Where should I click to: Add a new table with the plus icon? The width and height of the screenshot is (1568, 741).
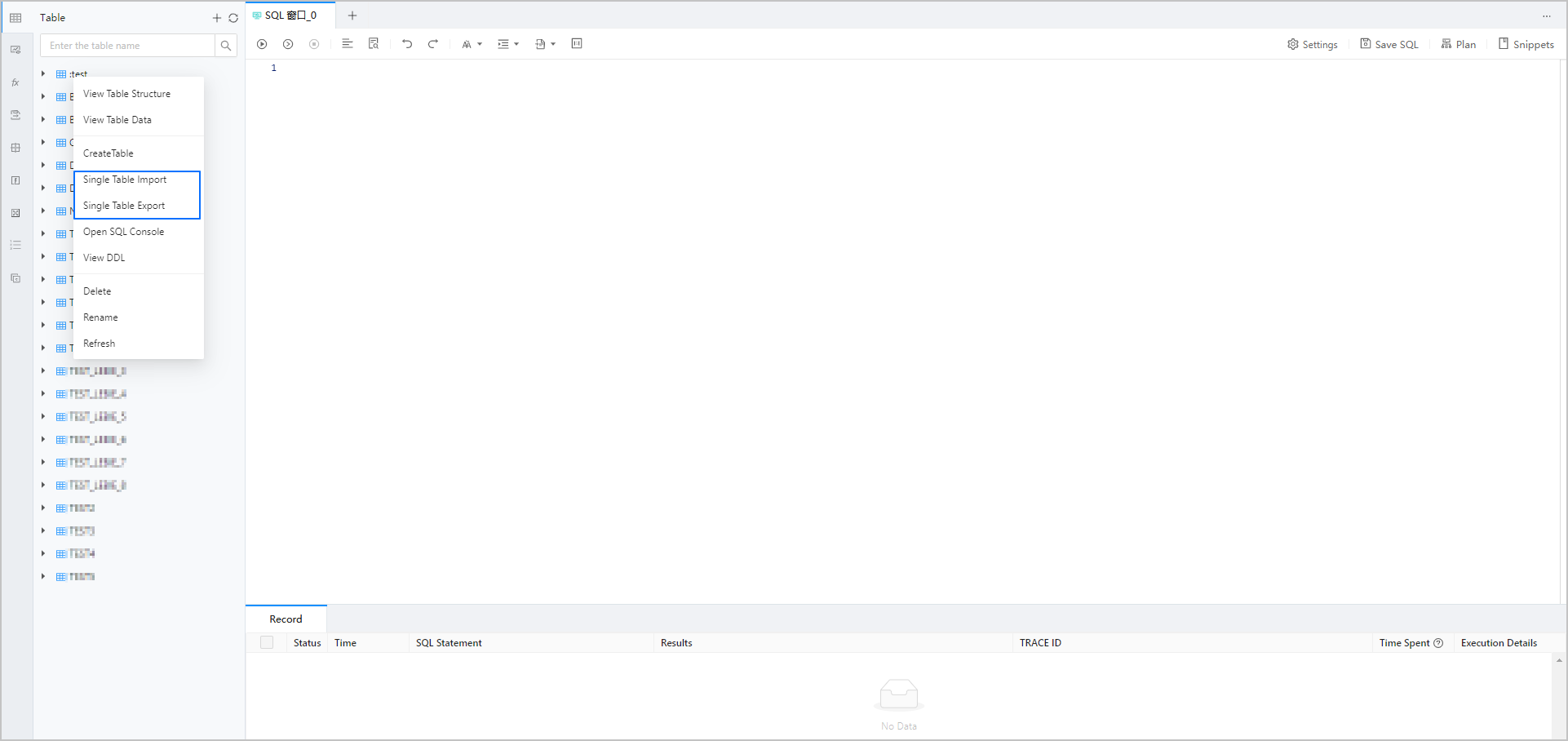click(217, 18)
